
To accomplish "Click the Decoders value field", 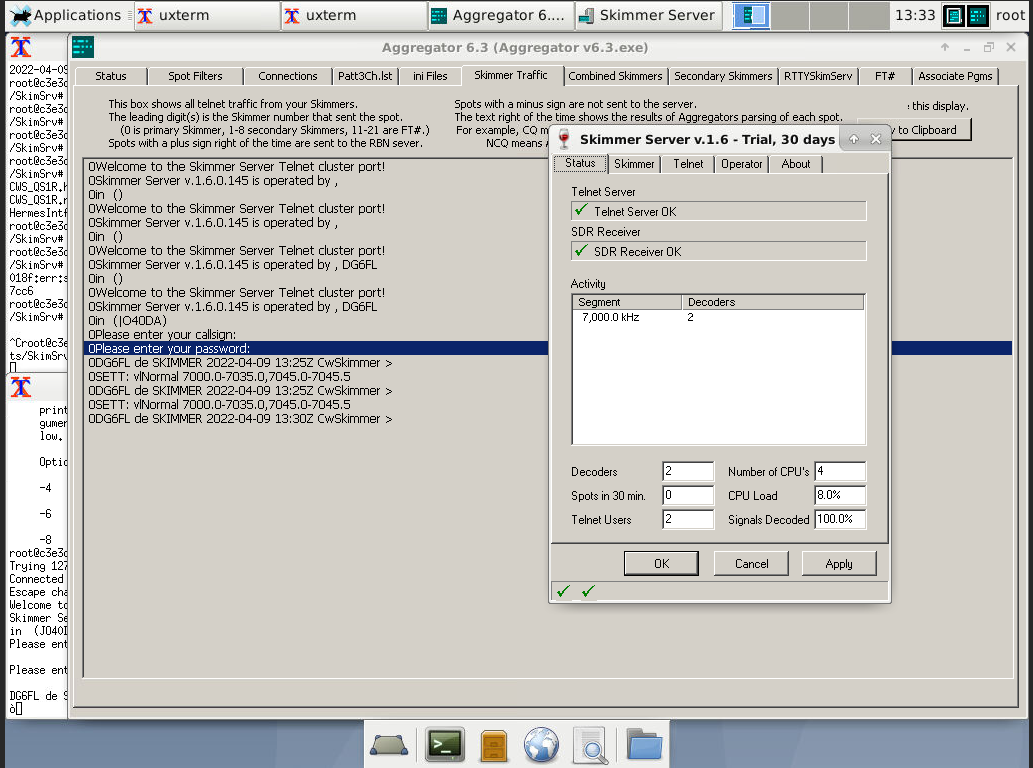I will pyautogui.click(x=688, y=472).
